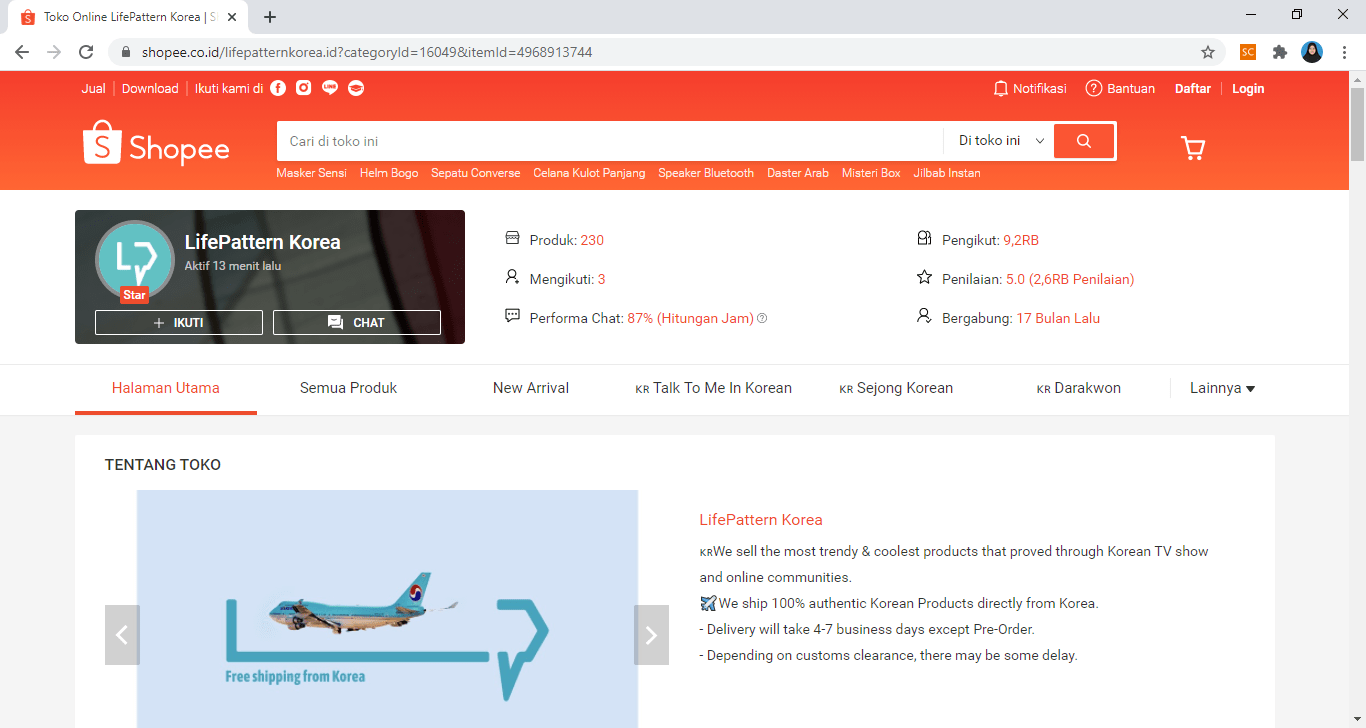
Task: Switch to the Semua Produk tab
Action: [348, 388]
